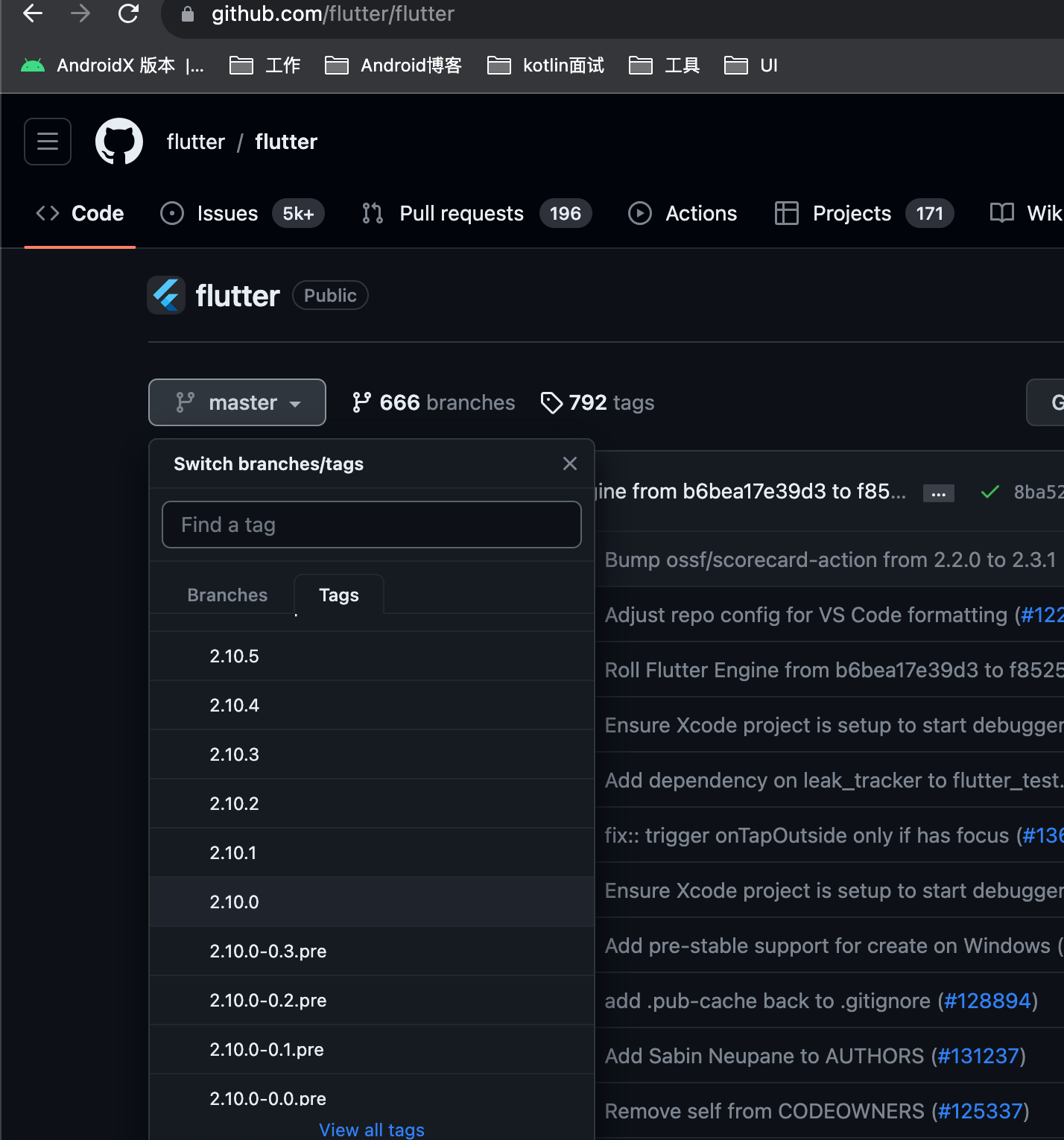
Task: Open commit Add dependency on leak_tracker
Action: (x=834, y=780)
